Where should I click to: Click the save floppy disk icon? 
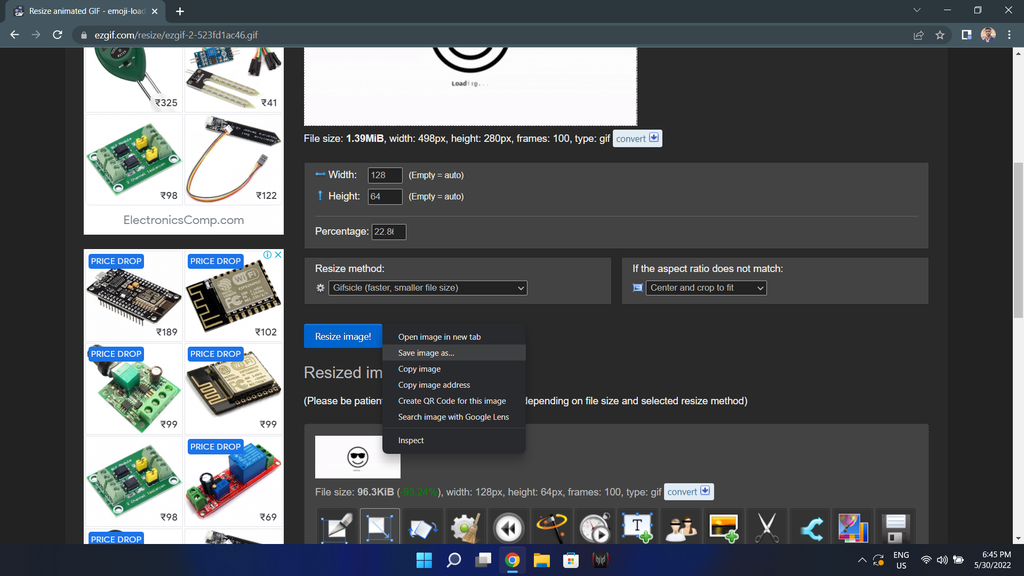(x=895, y=527)
